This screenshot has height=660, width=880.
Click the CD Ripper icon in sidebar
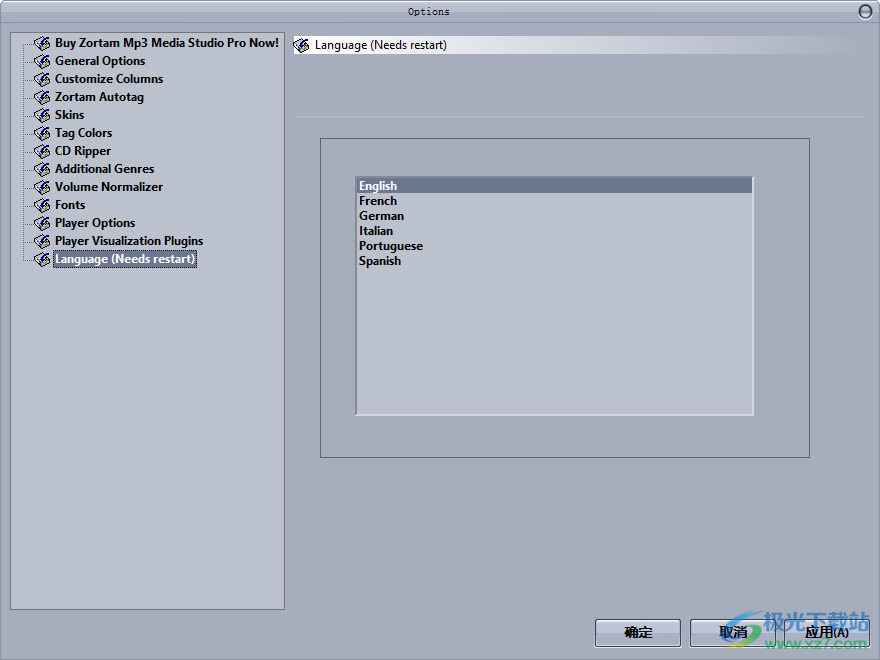coord(41,151)
